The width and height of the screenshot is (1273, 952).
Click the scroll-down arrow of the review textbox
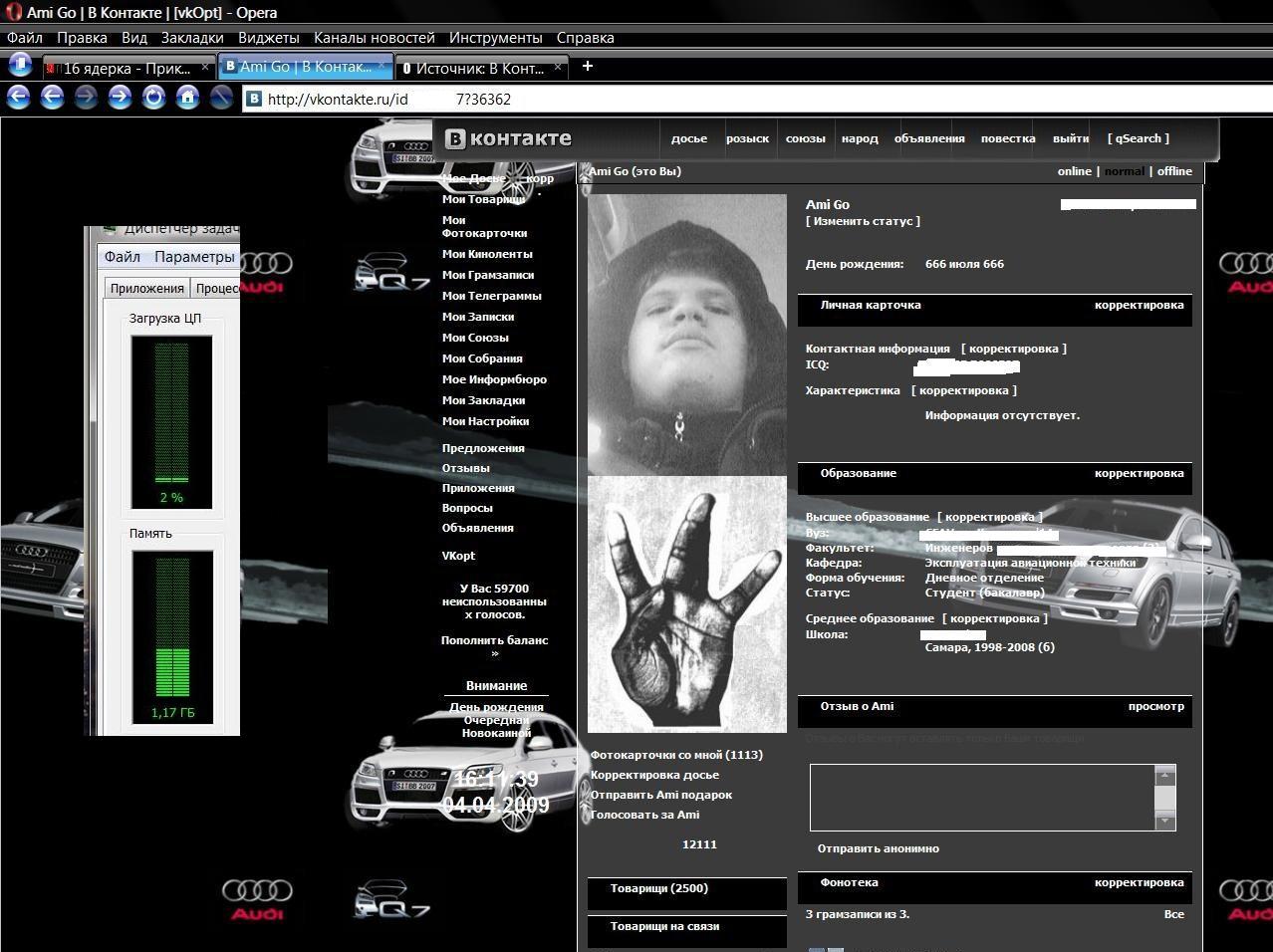(x=1164, y=822)
